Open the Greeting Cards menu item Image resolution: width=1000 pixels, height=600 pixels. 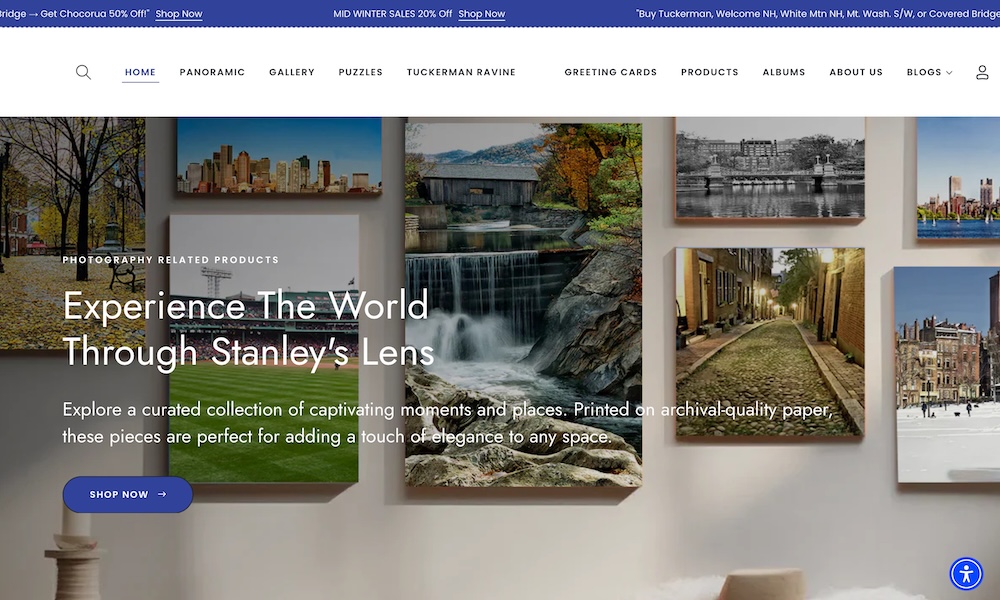(610, 72)
